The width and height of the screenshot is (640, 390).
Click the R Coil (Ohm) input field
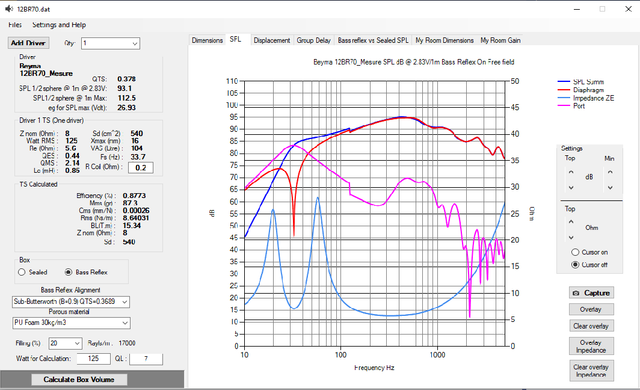(141, 168)
